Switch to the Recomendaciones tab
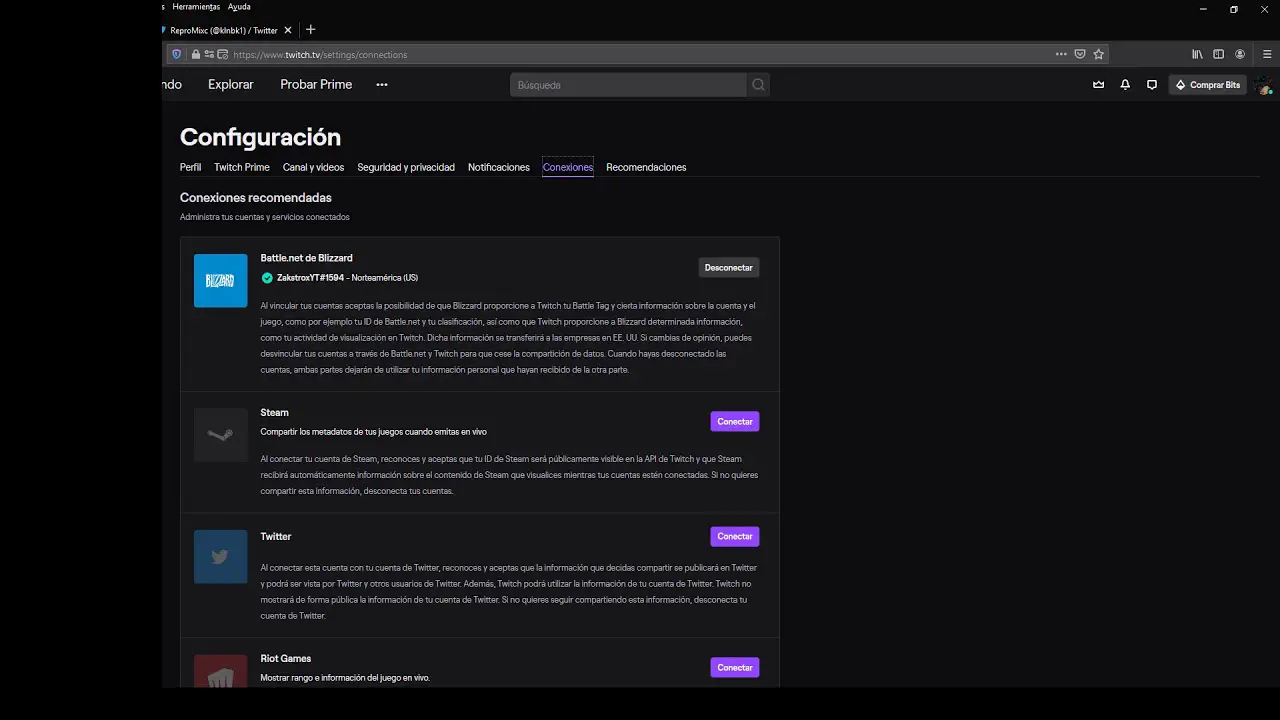1280x720 pixels. [x=646, y=167]
